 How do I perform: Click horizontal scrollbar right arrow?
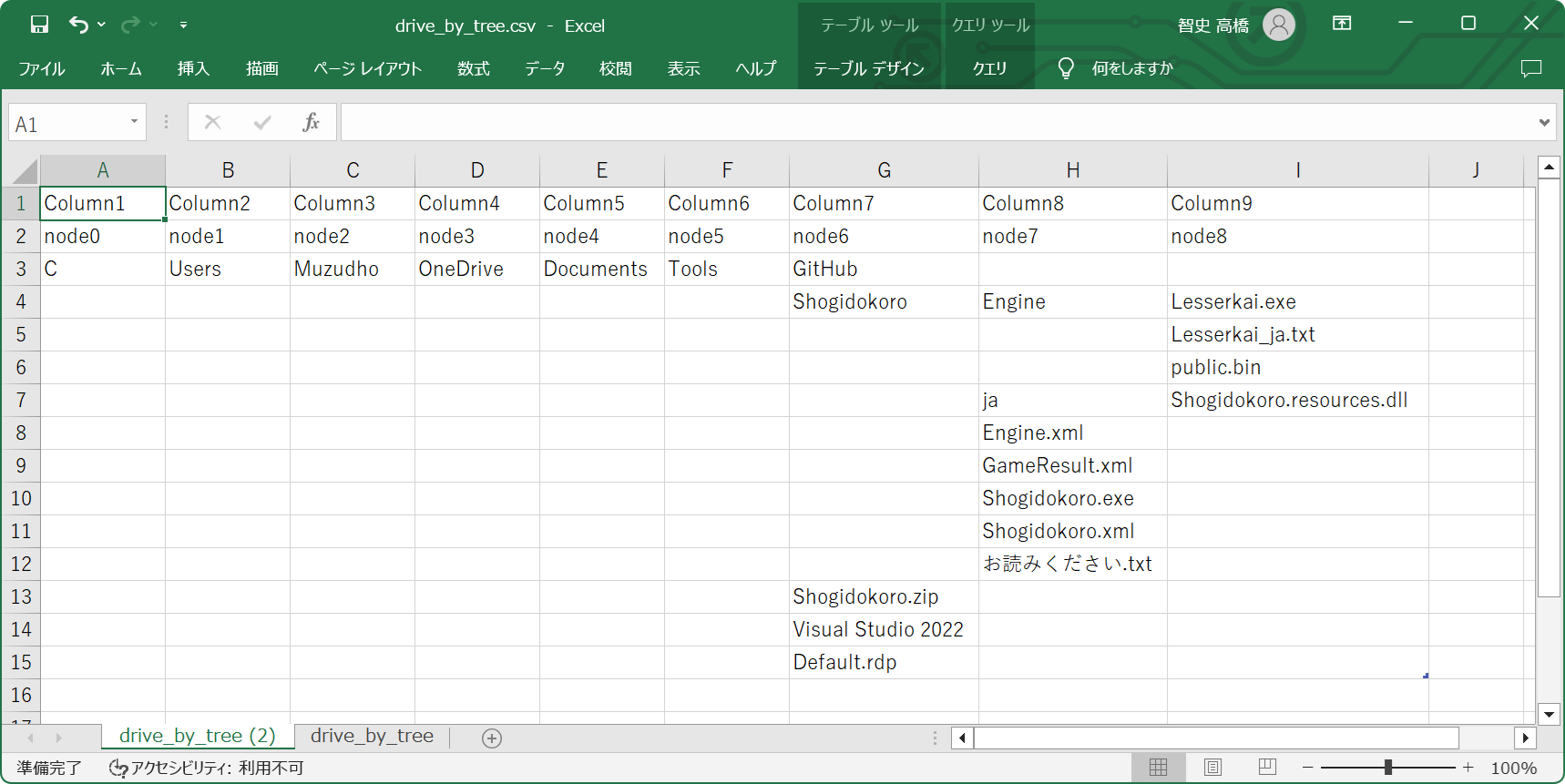(x=1525, y=738)
